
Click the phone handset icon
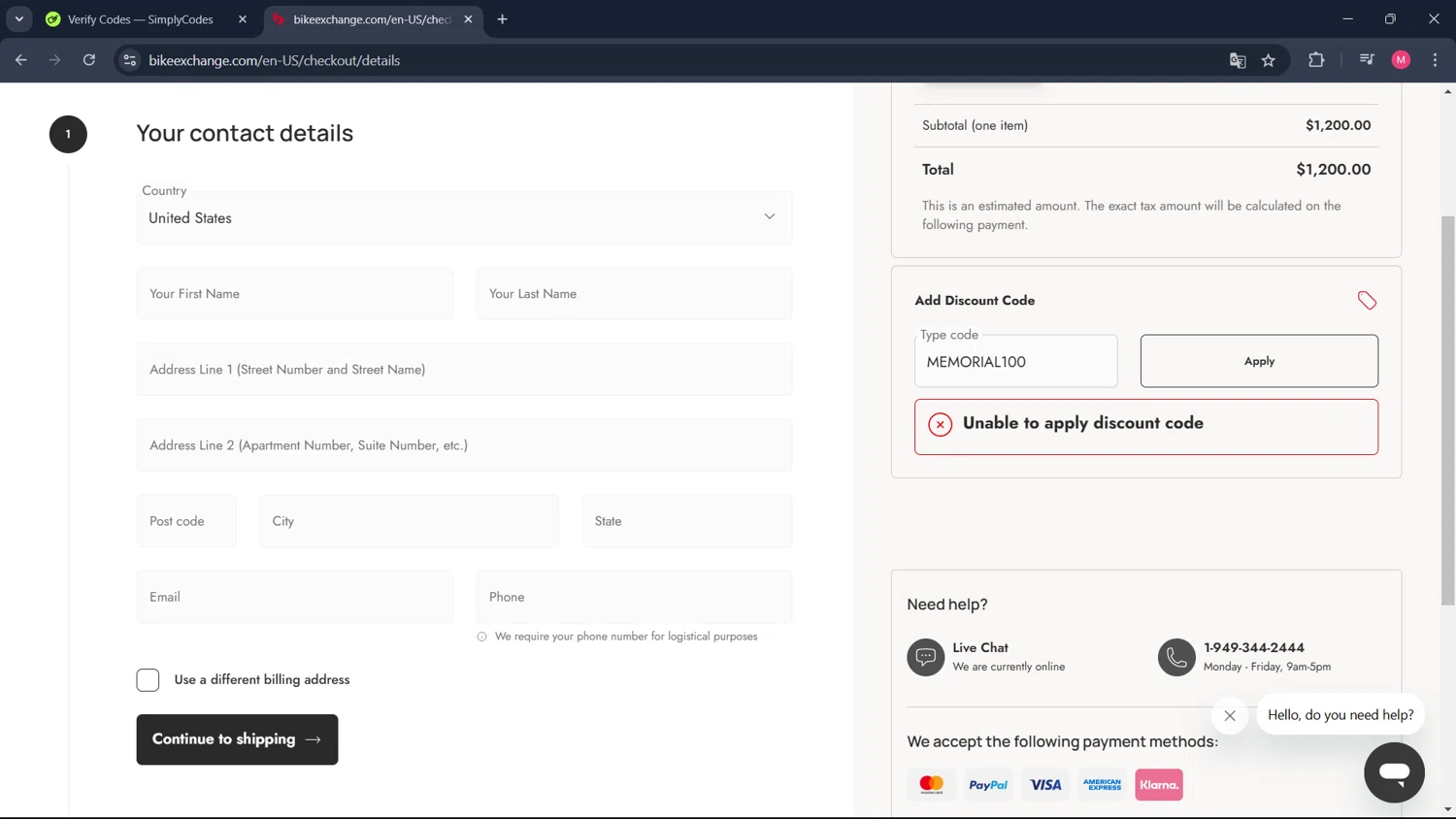click(1176, 657)
